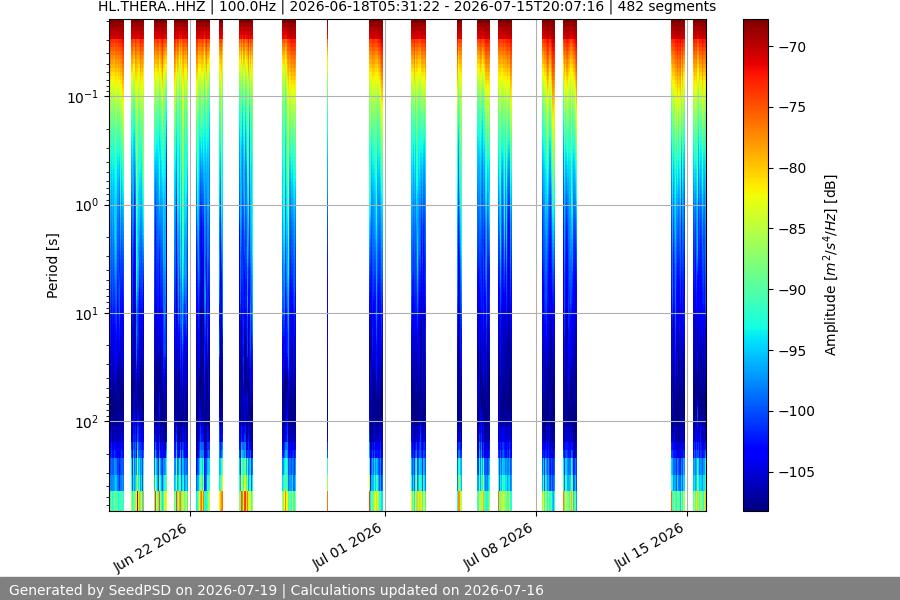
Task: Click the -75 colorbar tick label
Action: point(792,107)
